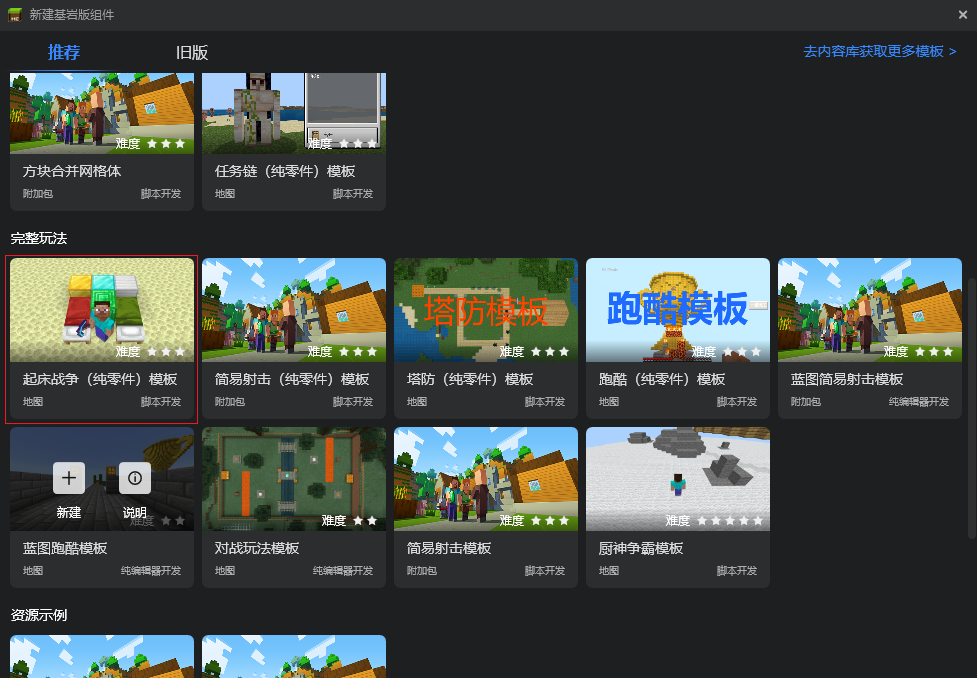Close the 新建基岩版组件 dialog

click(963, 15)
